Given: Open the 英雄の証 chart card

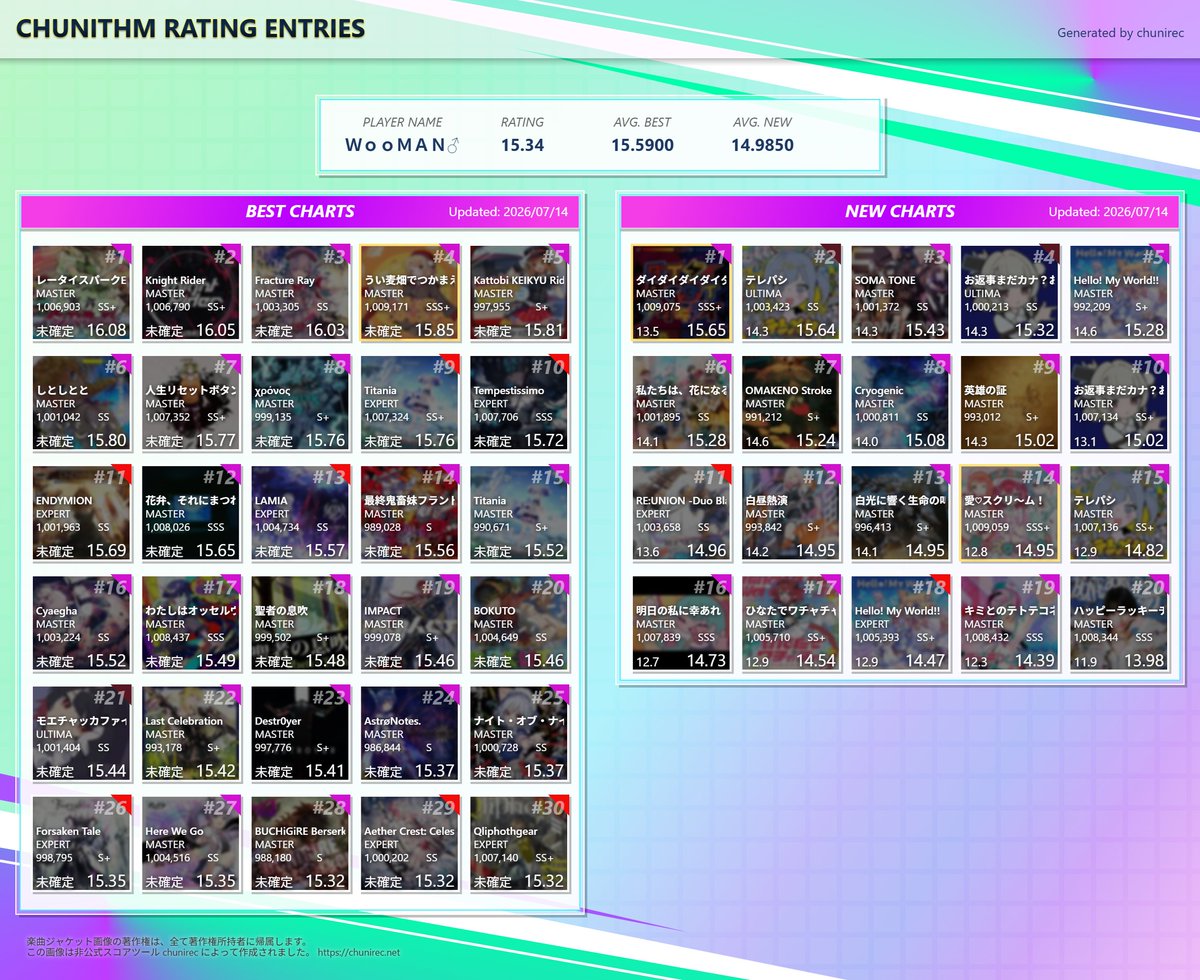Looking at the screenshot, I should 1010,404.
